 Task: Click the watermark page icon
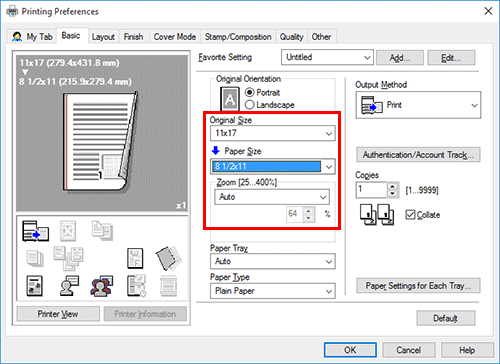coord(135,258)
